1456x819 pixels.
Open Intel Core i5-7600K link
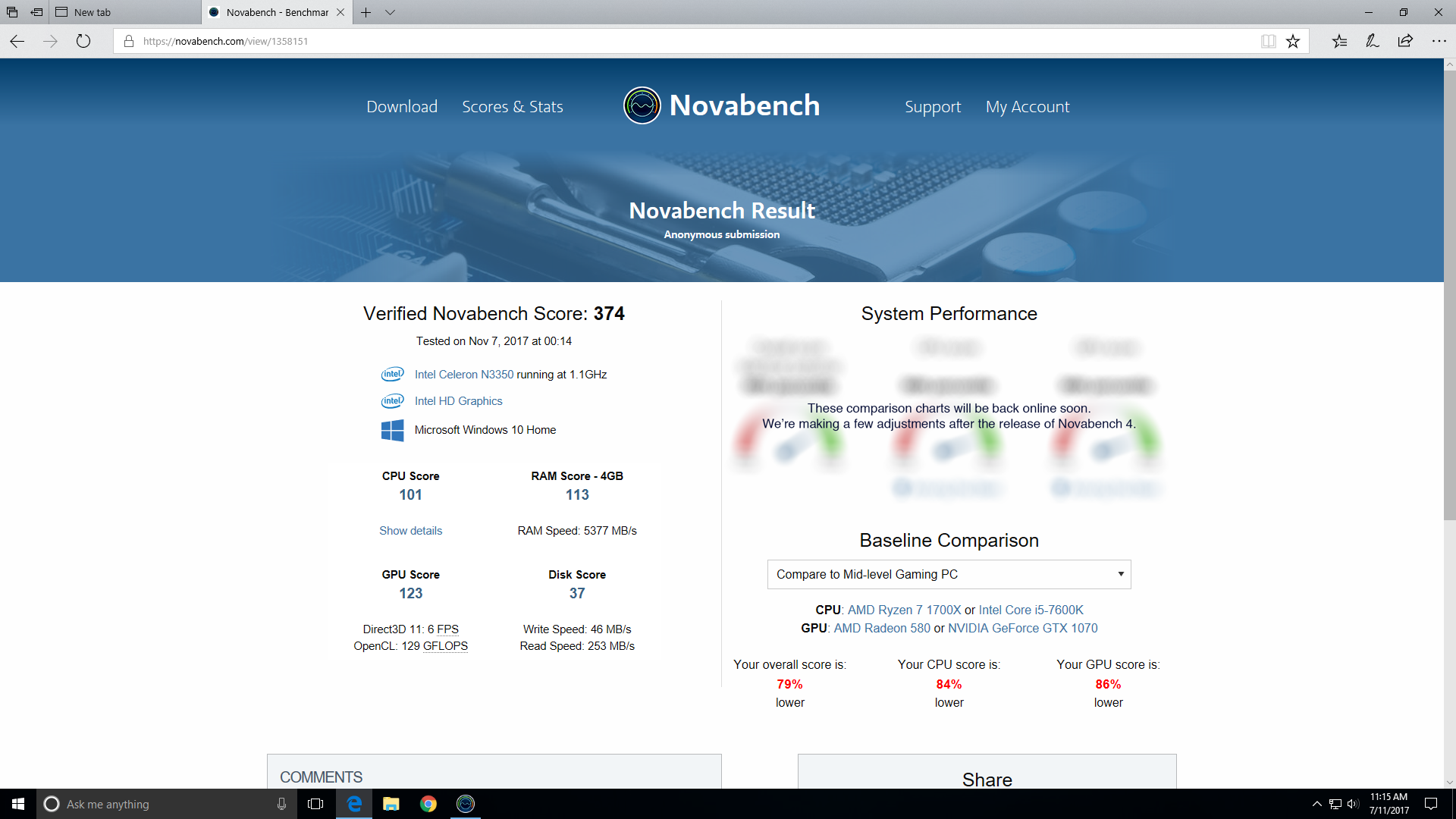click(x=1031, y=610)
